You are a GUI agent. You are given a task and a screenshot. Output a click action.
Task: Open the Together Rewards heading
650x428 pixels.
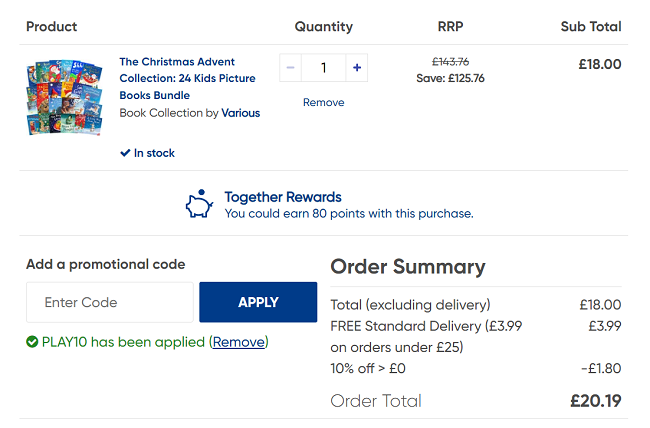pyautogui.click(x=282, y=197)
